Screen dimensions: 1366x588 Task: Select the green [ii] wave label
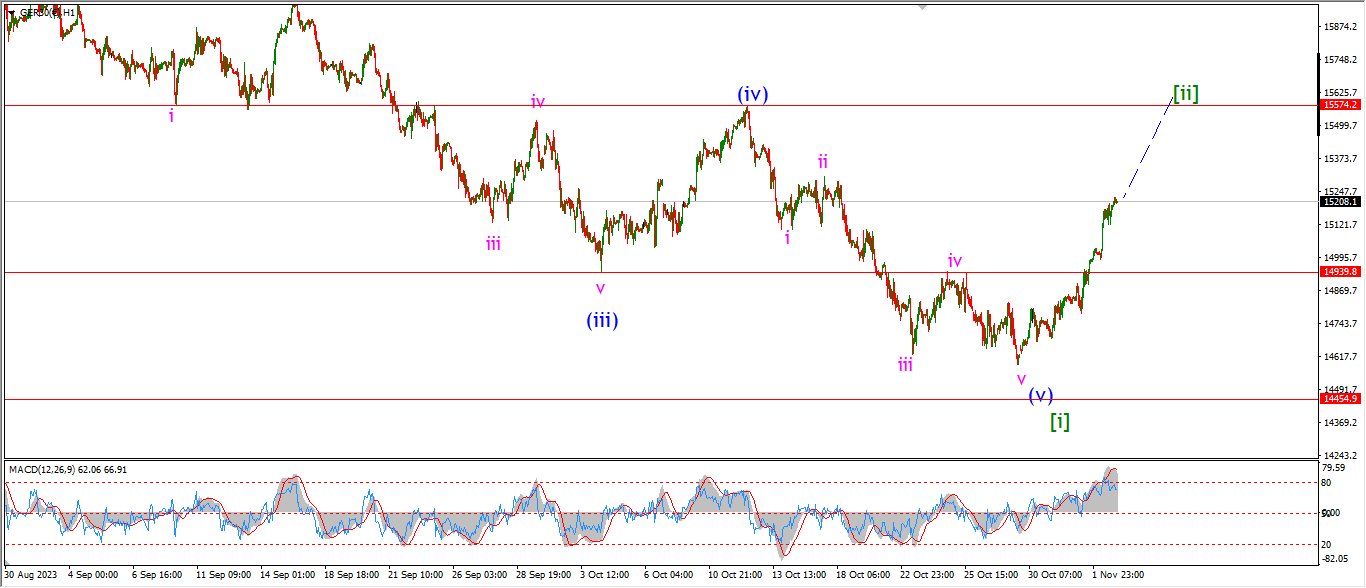pos(1186,94)
